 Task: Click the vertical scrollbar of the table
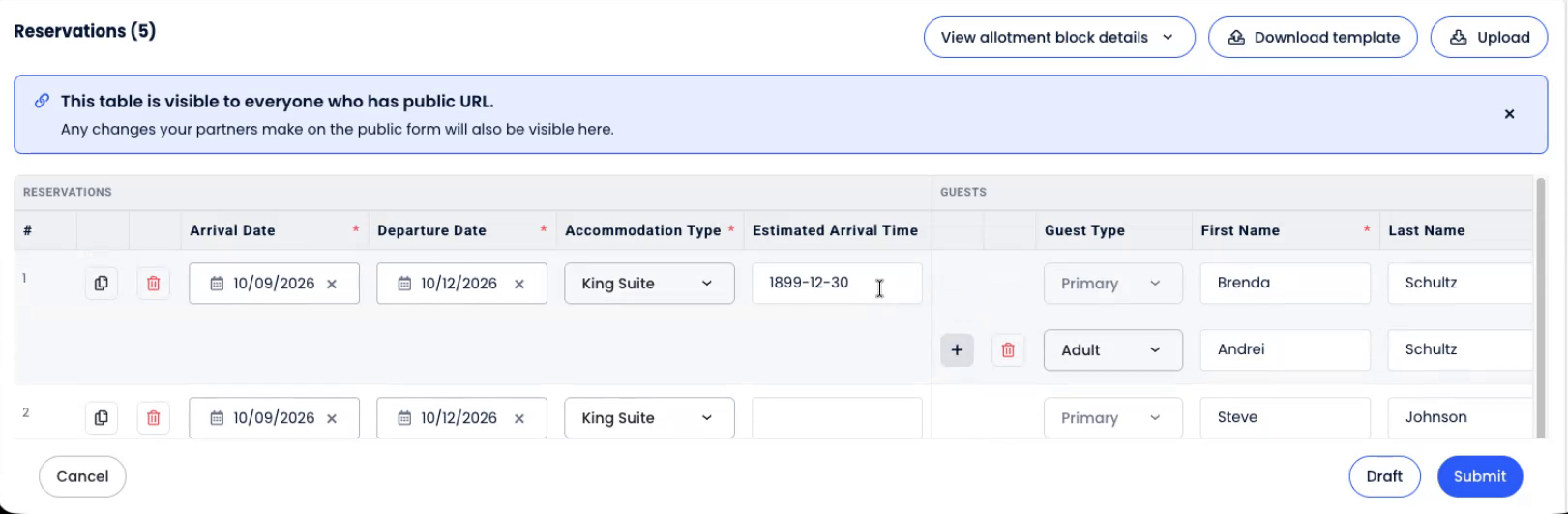point(1540,308)
